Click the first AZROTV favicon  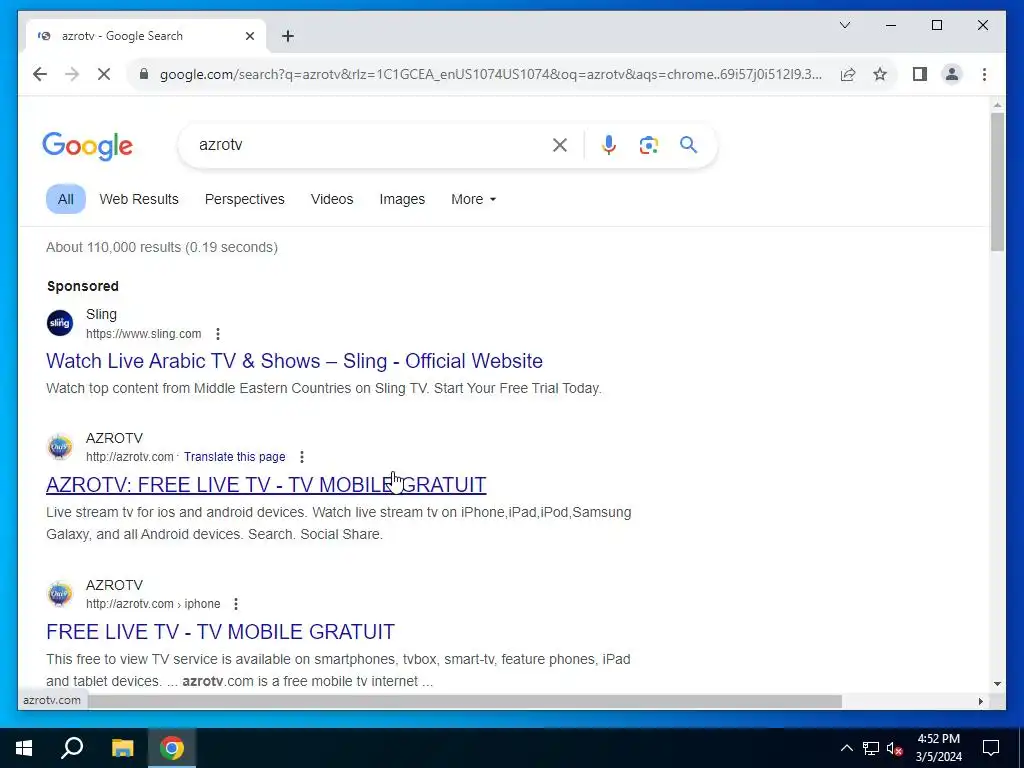point(60,447)
